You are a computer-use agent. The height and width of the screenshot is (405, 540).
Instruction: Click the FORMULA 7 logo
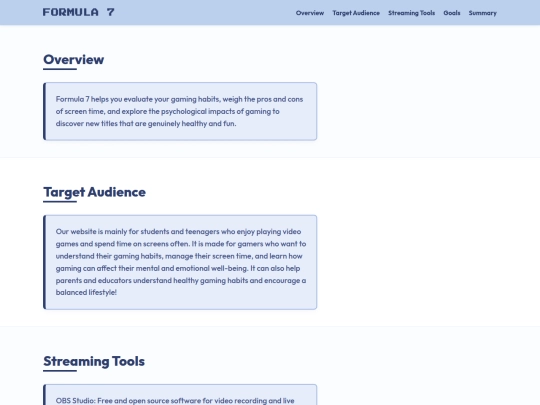(x=79, y=12)
